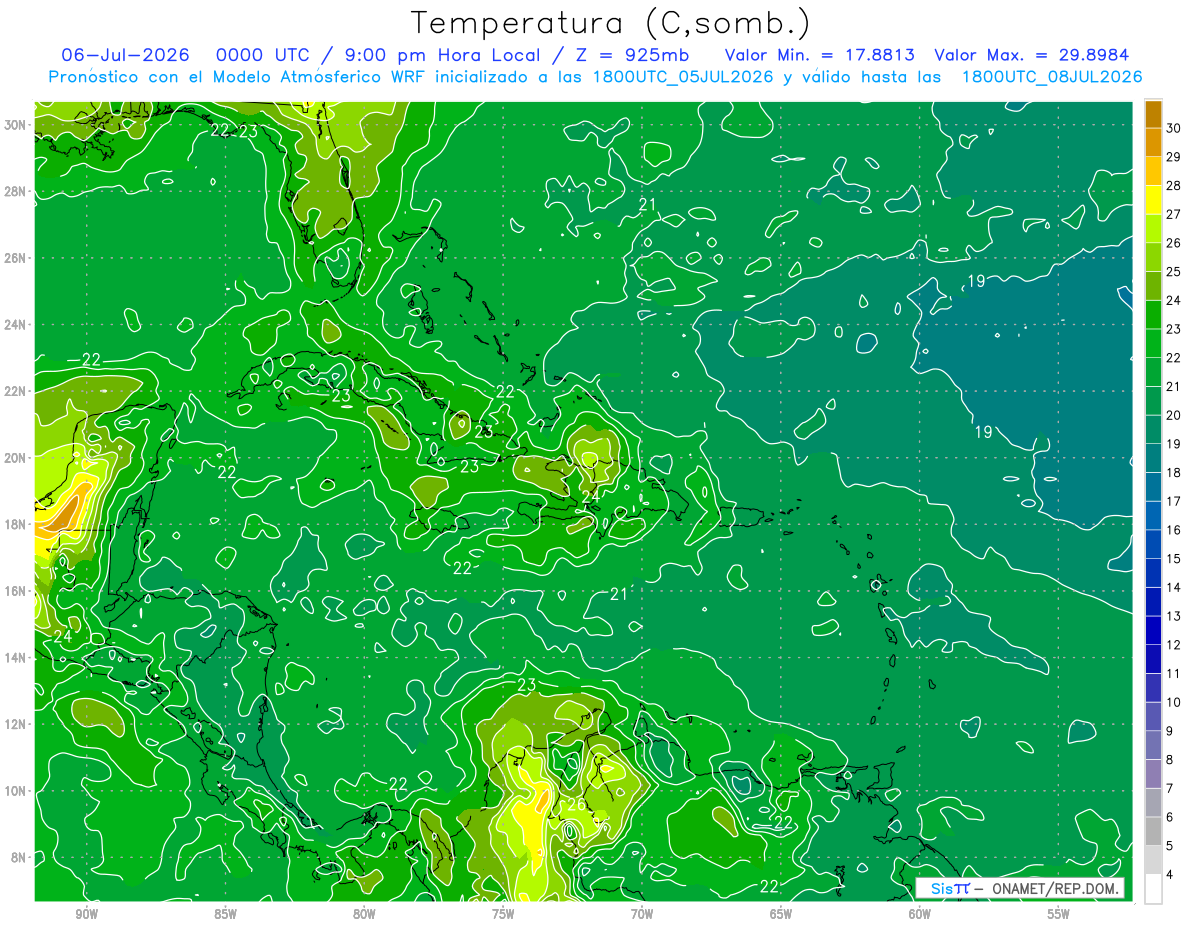Image resolution: width=1200 pixels, height=927 pixels.
Task: Click the "60W" longitude axis label
Action: (920, 915)
